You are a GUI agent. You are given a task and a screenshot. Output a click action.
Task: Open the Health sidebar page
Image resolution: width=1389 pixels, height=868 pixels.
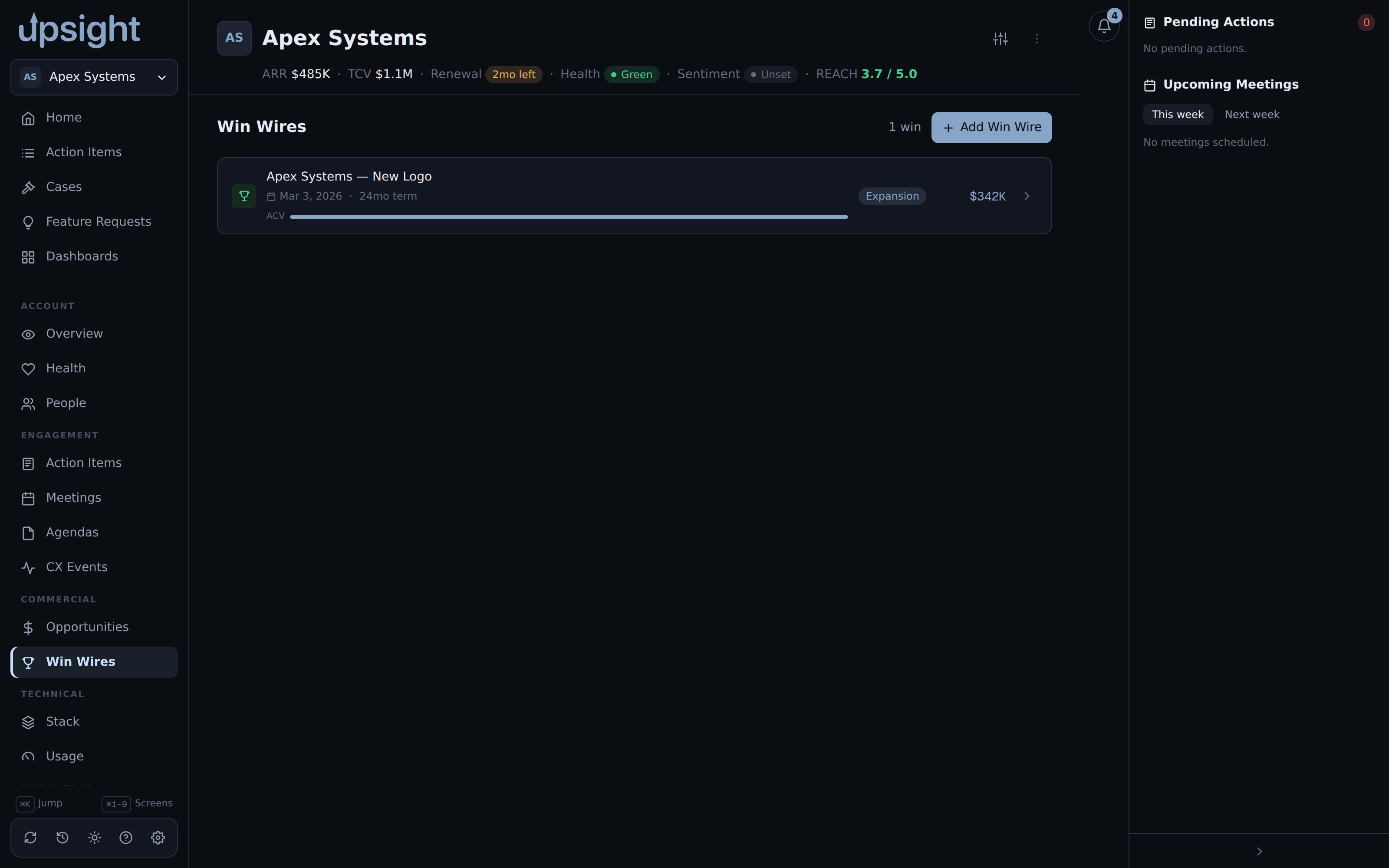pos(94,368)
